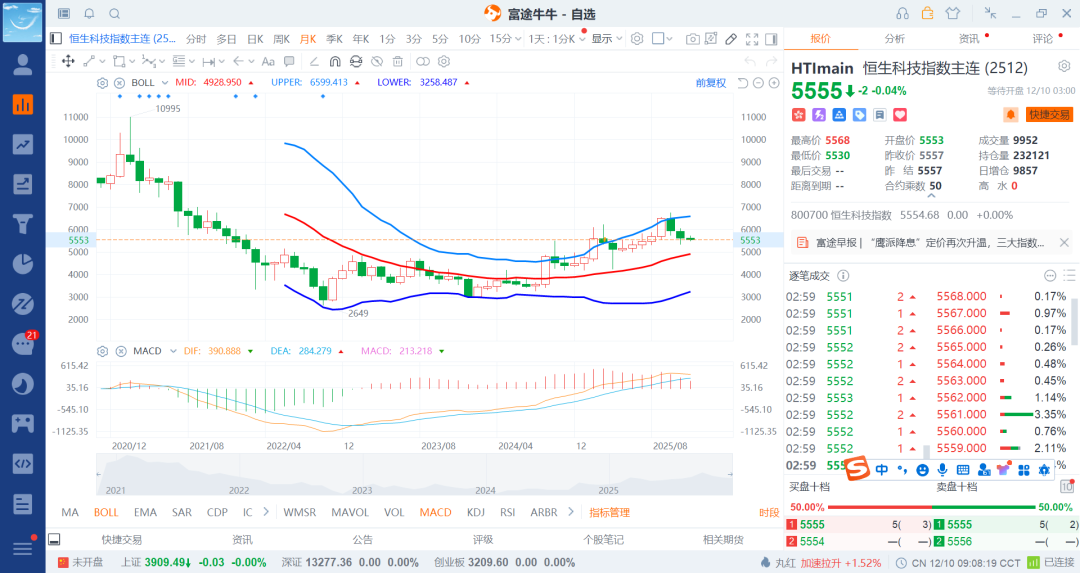Toggle the KDJ indicator

[x=475, y=512]
